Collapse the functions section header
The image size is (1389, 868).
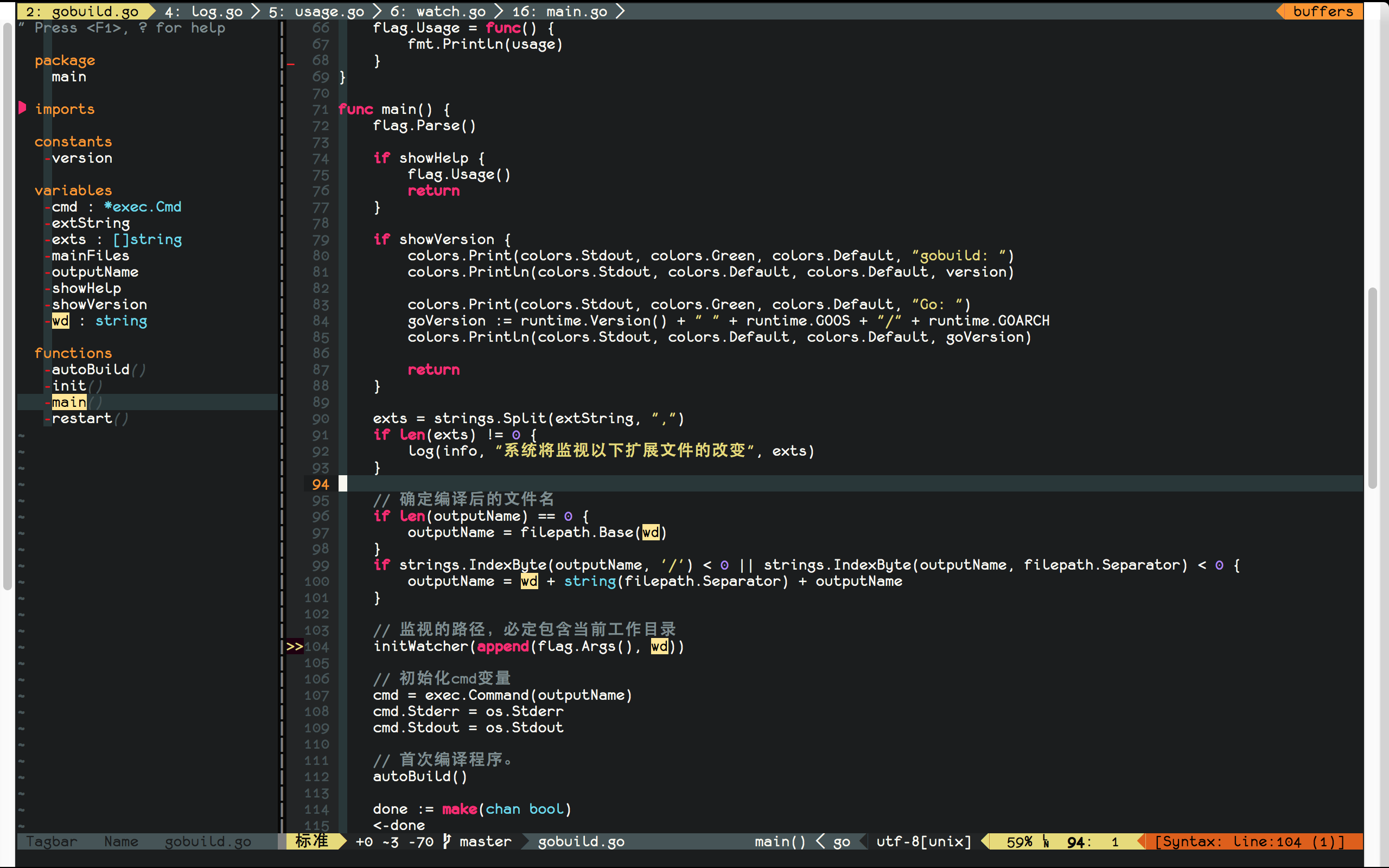[x=73, y=353]
